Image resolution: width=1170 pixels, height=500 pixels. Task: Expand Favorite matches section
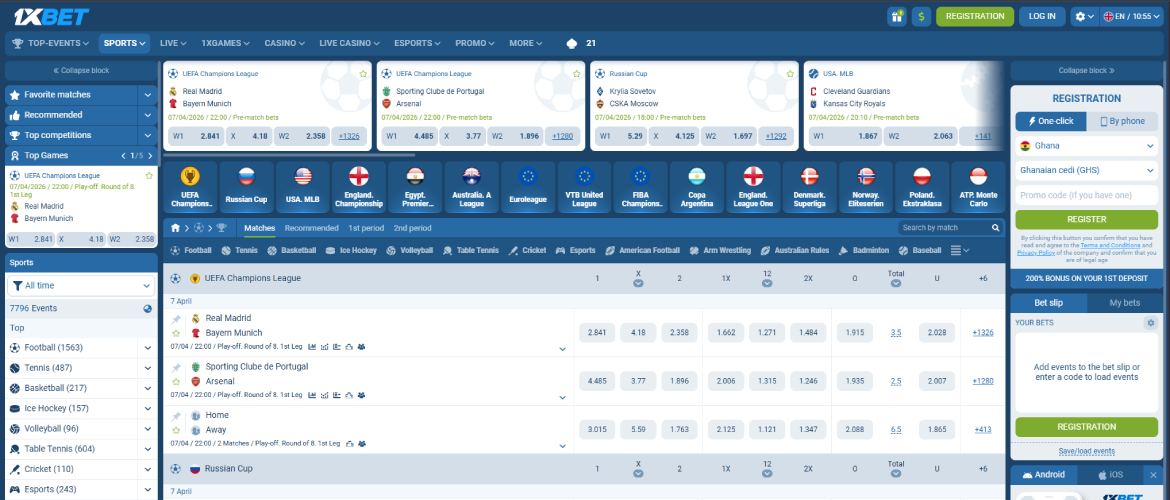[148, 95]
